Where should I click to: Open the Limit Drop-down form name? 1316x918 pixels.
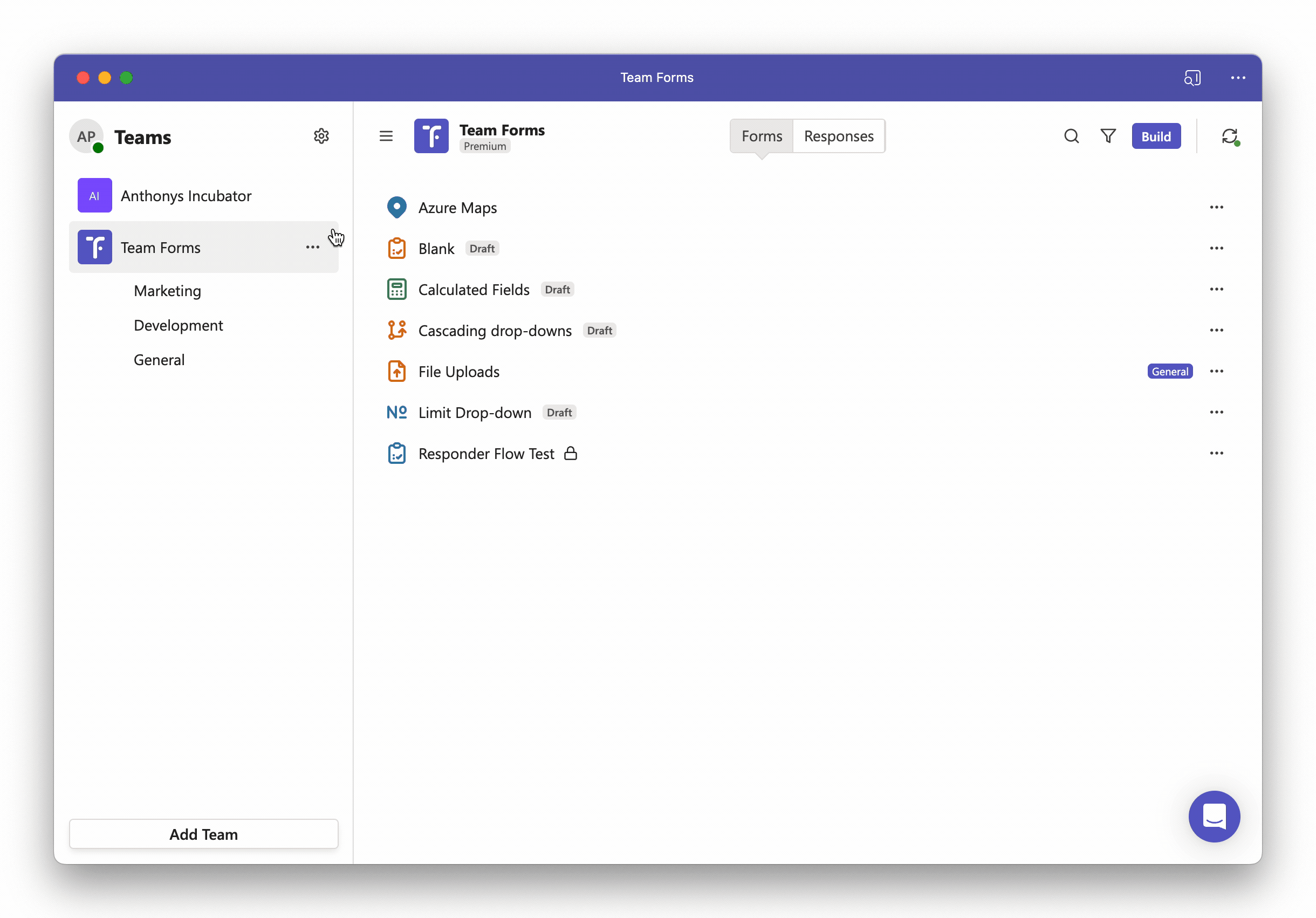[x=475, y=412]
